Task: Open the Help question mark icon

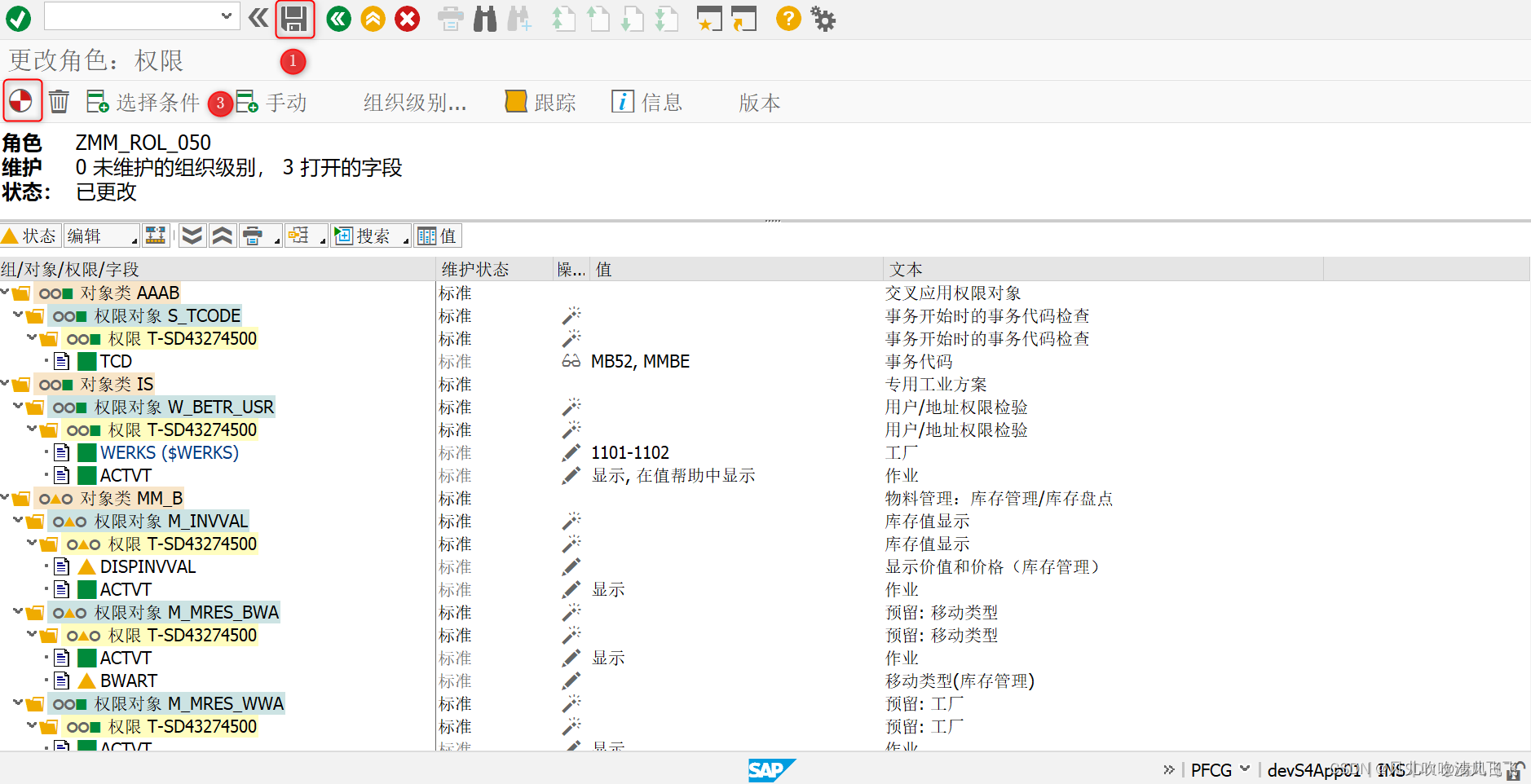Action: pyautogui.click(x=788, y=18)
